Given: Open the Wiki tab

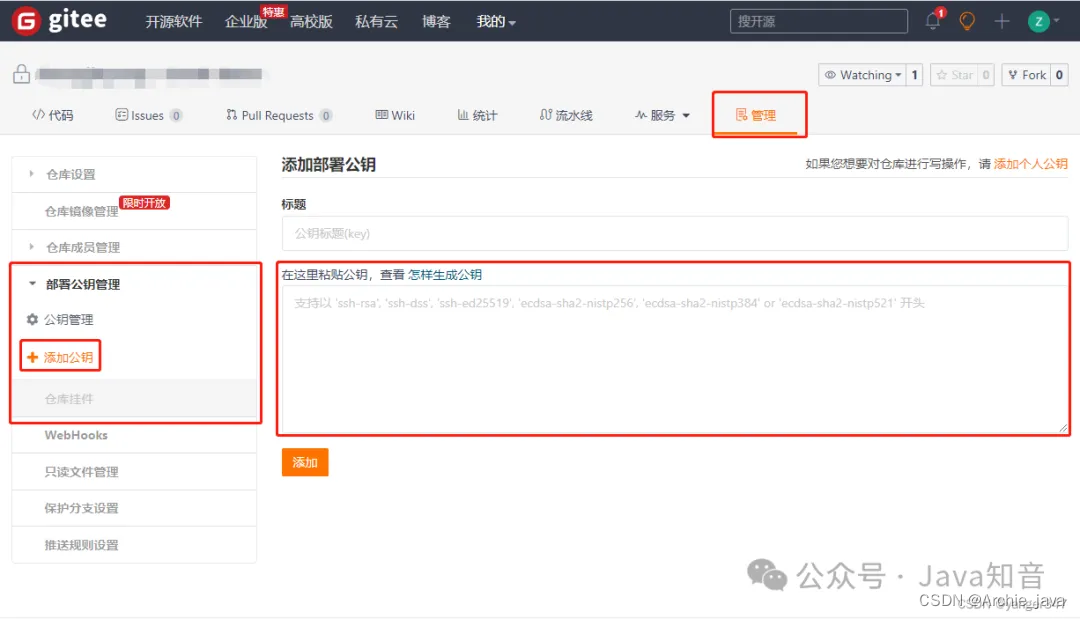Looking at the screenshot, I should (395, 115).
